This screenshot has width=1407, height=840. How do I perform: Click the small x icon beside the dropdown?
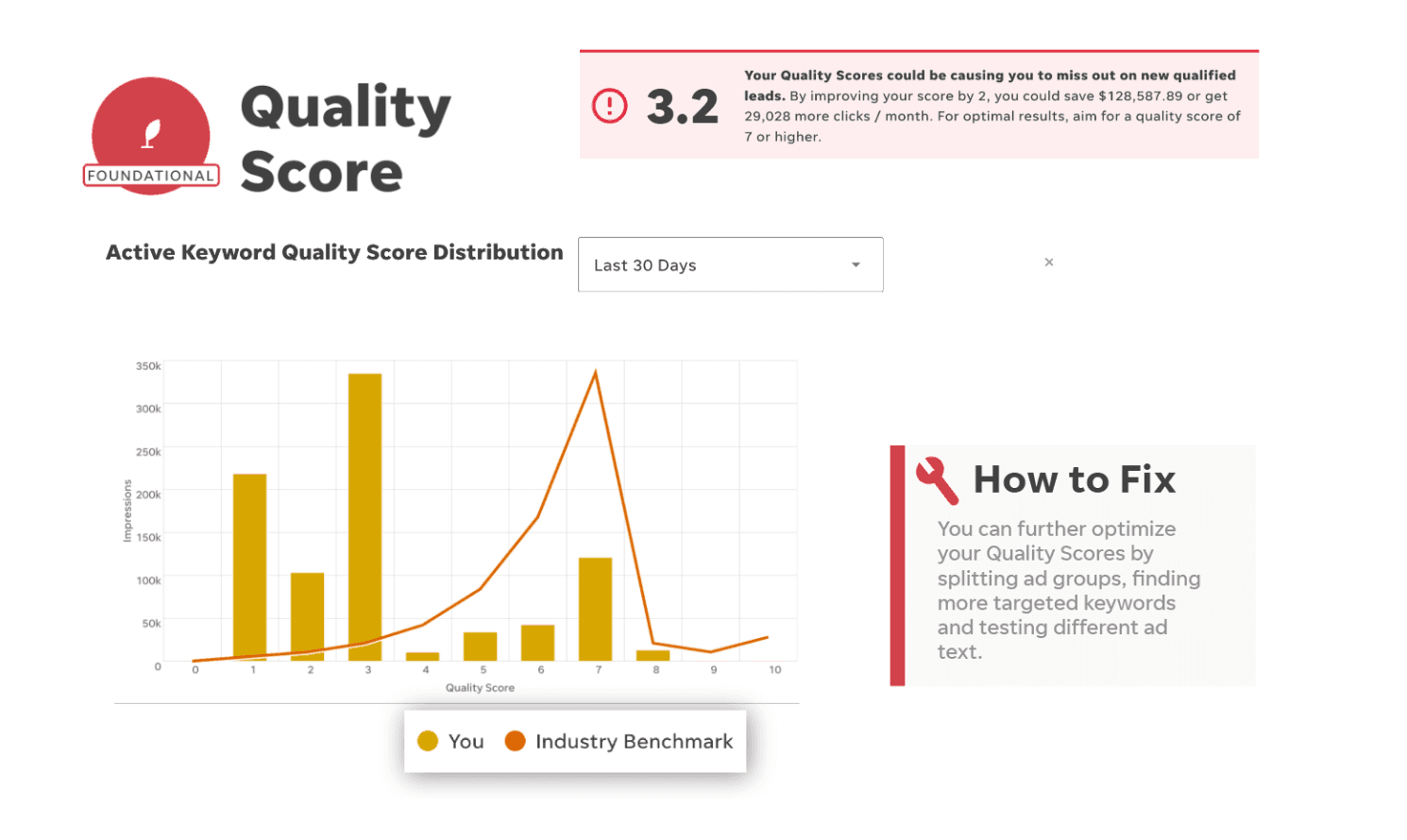(1048, 262)
